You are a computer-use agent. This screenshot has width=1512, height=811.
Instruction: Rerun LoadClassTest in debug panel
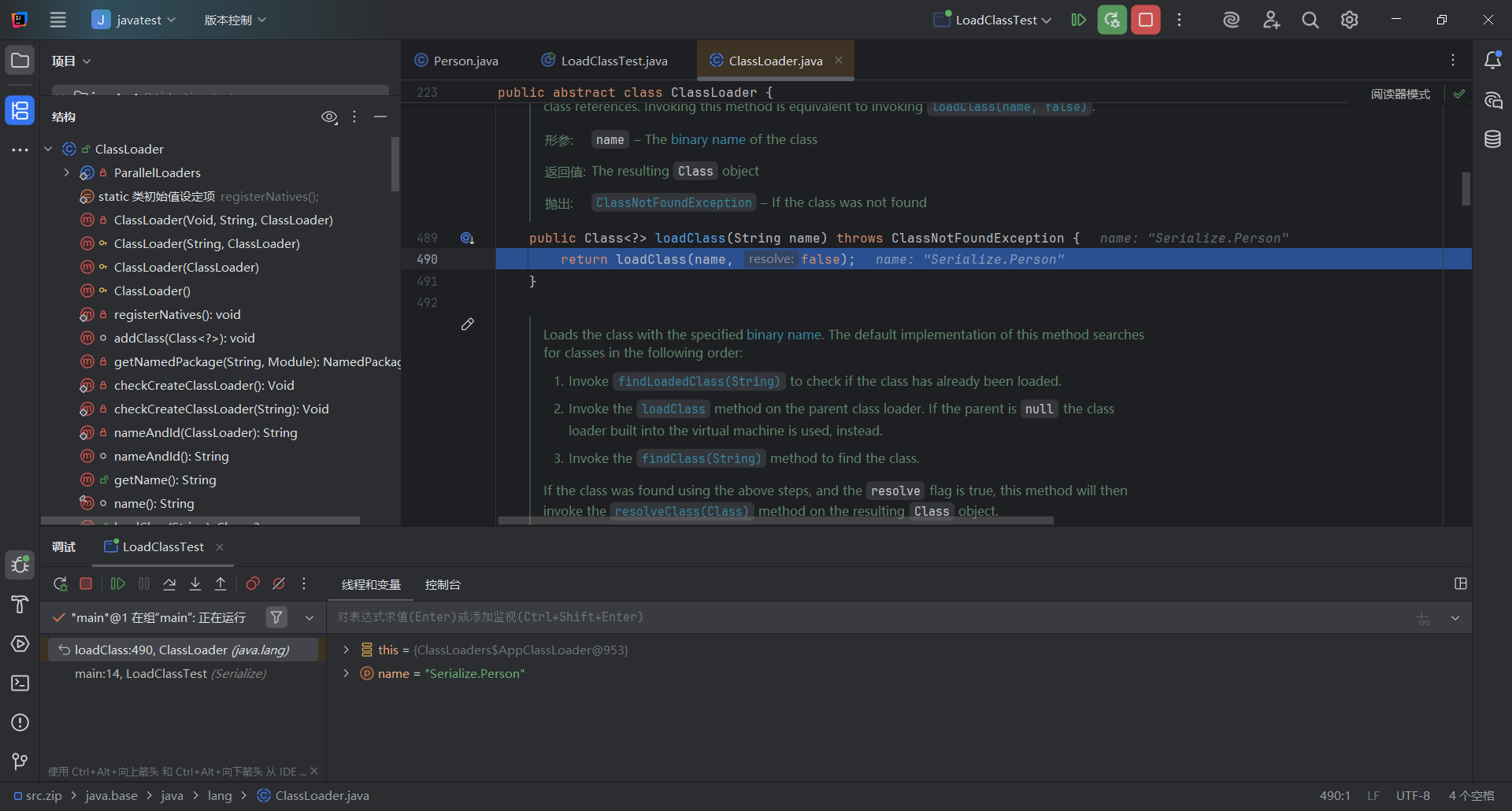[x=60, y=583]
